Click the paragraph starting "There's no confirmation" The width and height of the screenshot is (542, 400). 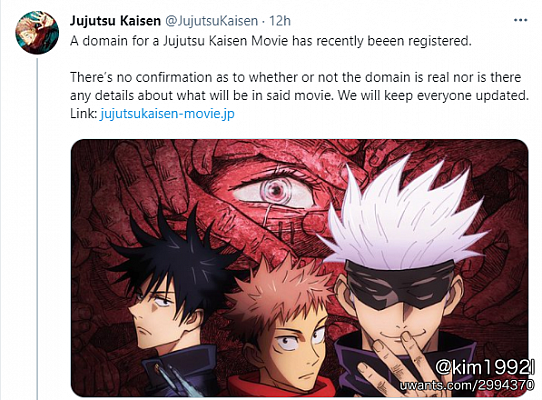click(x=299, y=86)
